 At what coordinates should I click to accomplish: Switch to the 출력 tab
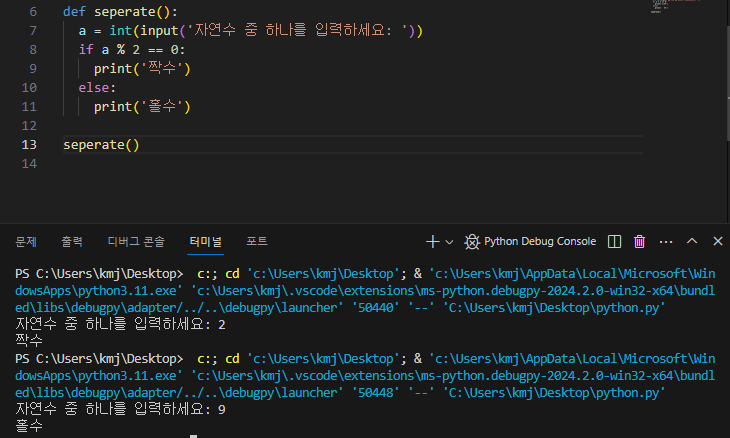[72, 242]
